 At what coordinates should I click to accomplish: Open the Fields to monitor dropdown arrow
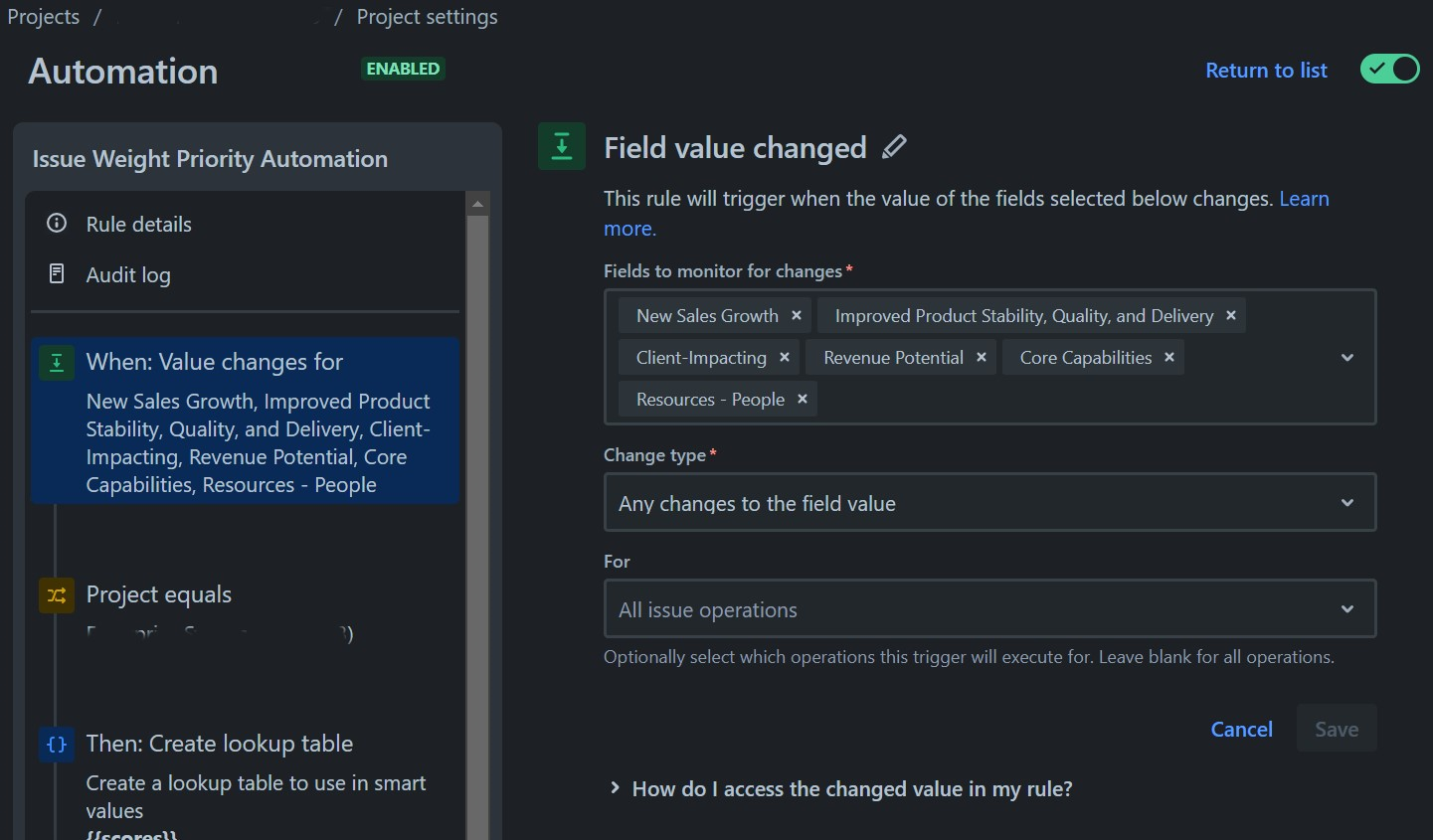(x=1346, y=357)
